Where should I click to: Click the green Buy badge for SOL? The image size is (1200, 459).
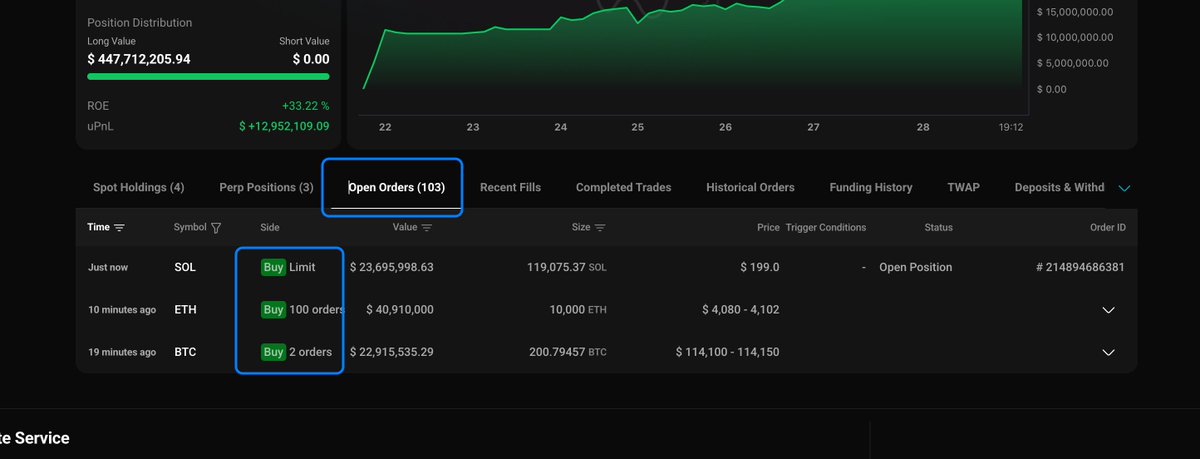click(273, 267)
